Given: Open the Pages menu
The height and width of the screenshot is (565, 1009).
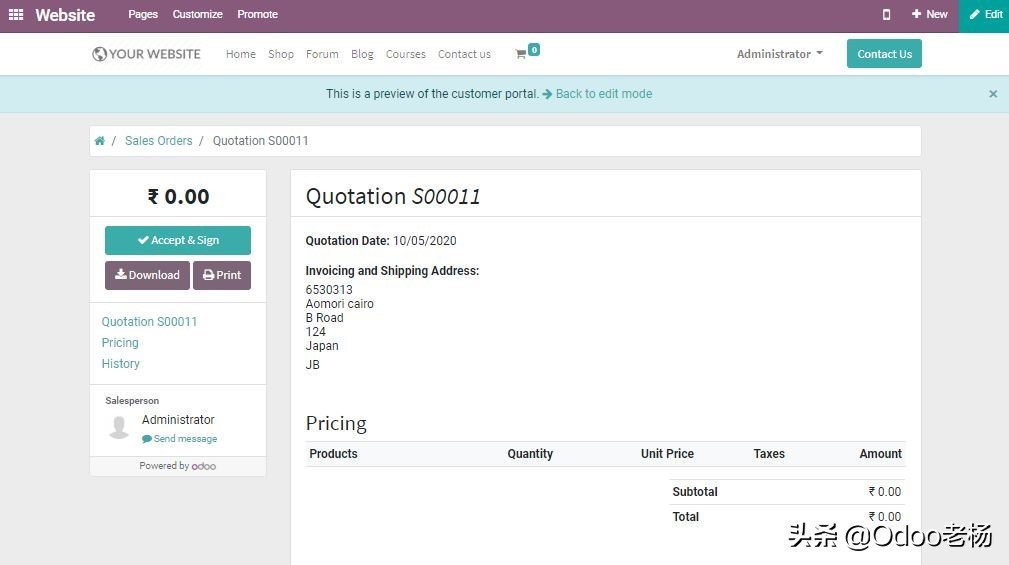Looking at the screenshot, I should tap(143, 15).
